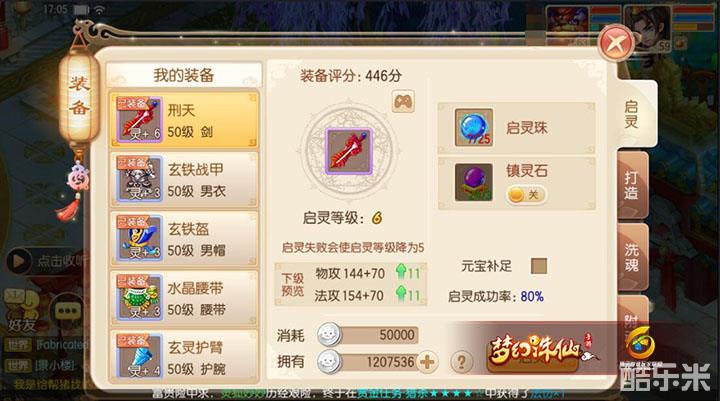Click the purple 镇灵石 stone icon
Image resolution: width=720 pixels, height=401 pixels.
[x=473, y=182]
